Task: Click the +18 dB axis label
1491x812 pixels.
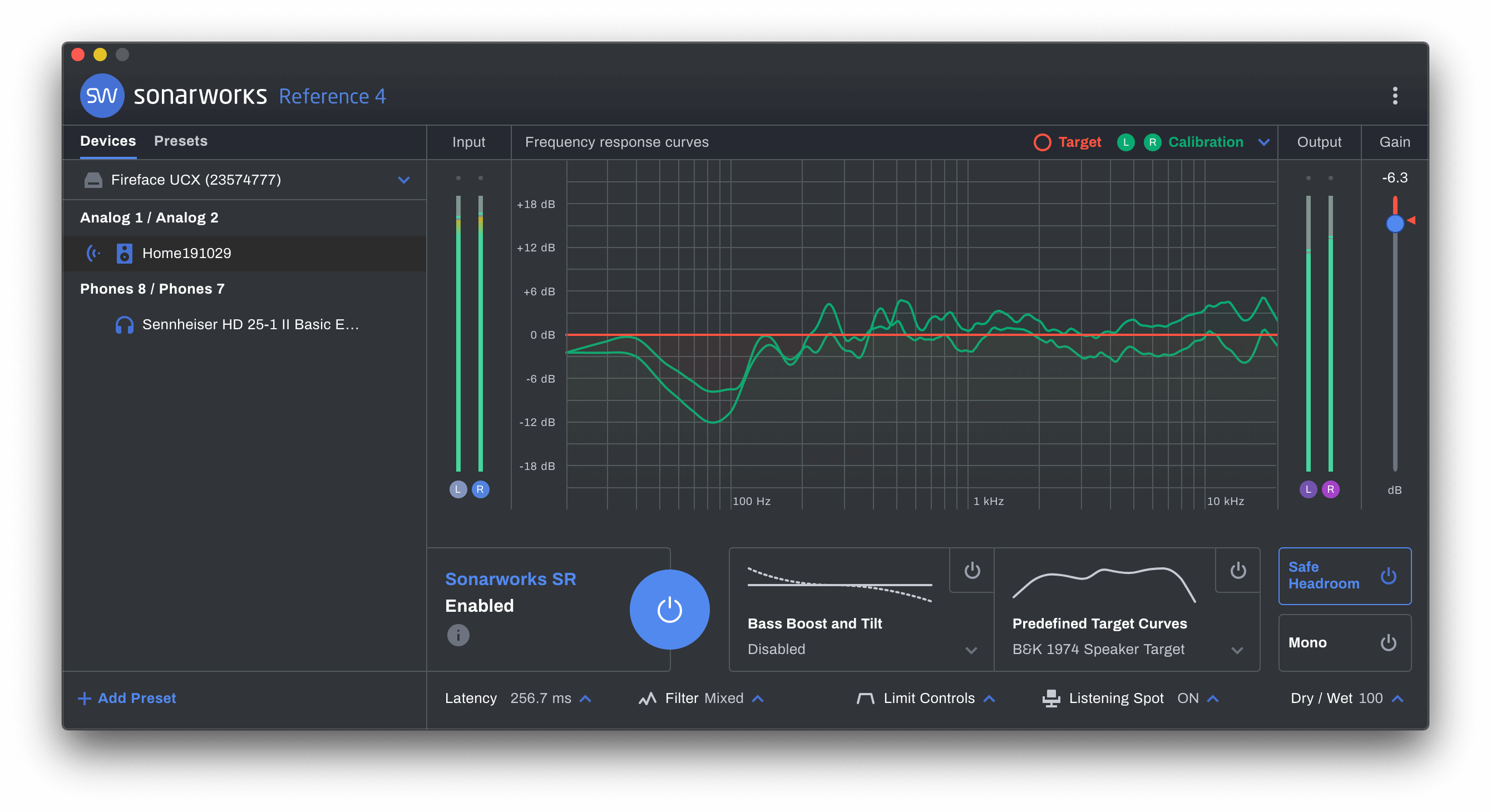Action: tap(535, 204)
